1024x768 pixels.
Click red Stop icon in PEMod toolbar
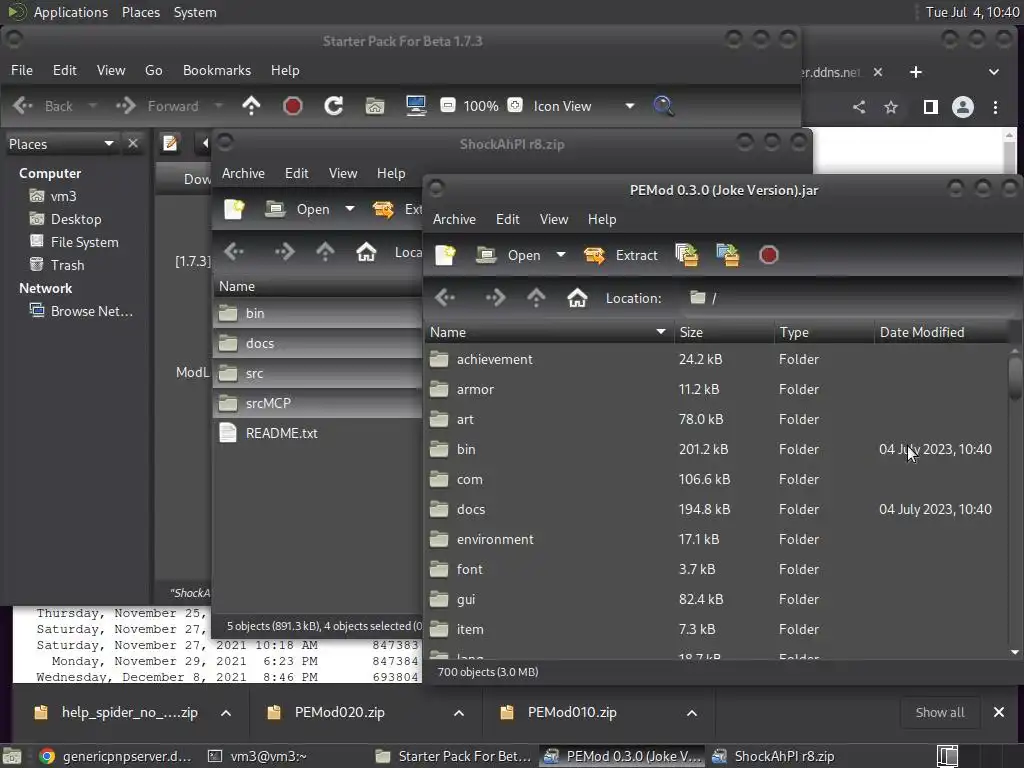pyautogui.click(x=769, y=255)
